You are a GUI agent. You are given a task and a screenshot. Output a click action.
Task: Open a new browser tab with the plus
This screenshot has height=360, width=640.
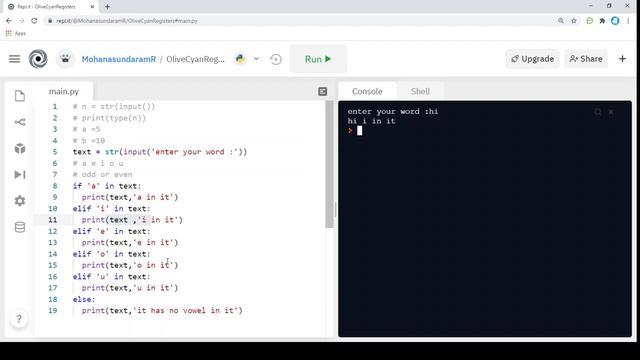107,7
